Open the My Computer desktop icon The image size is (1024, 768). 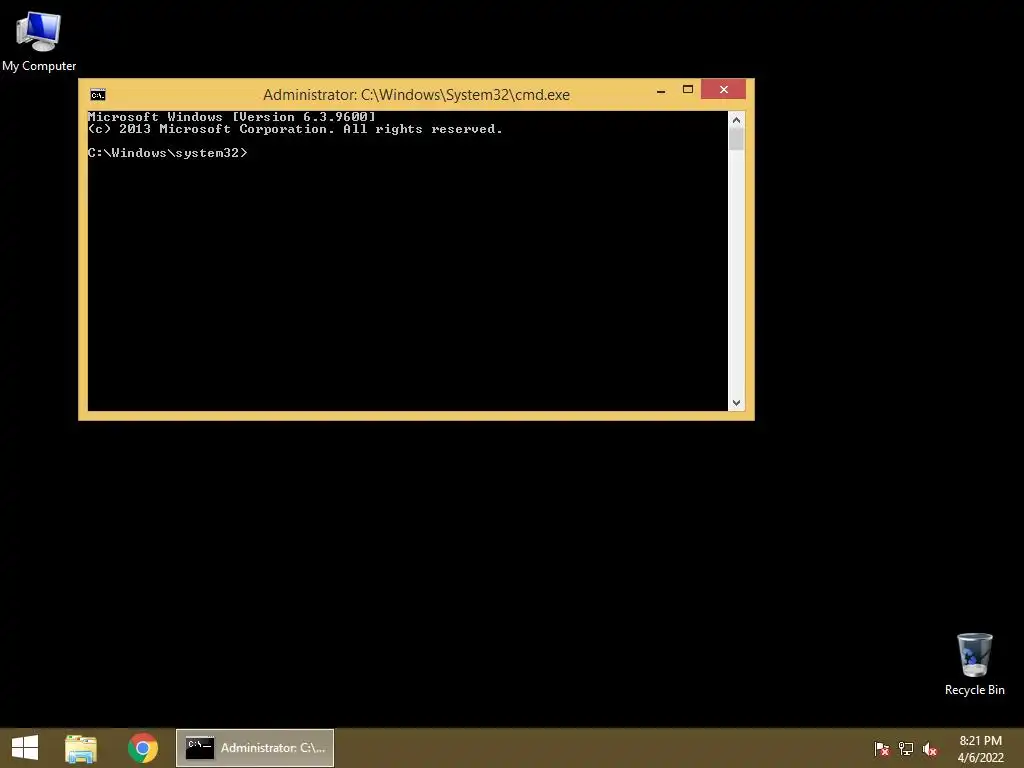39,41
